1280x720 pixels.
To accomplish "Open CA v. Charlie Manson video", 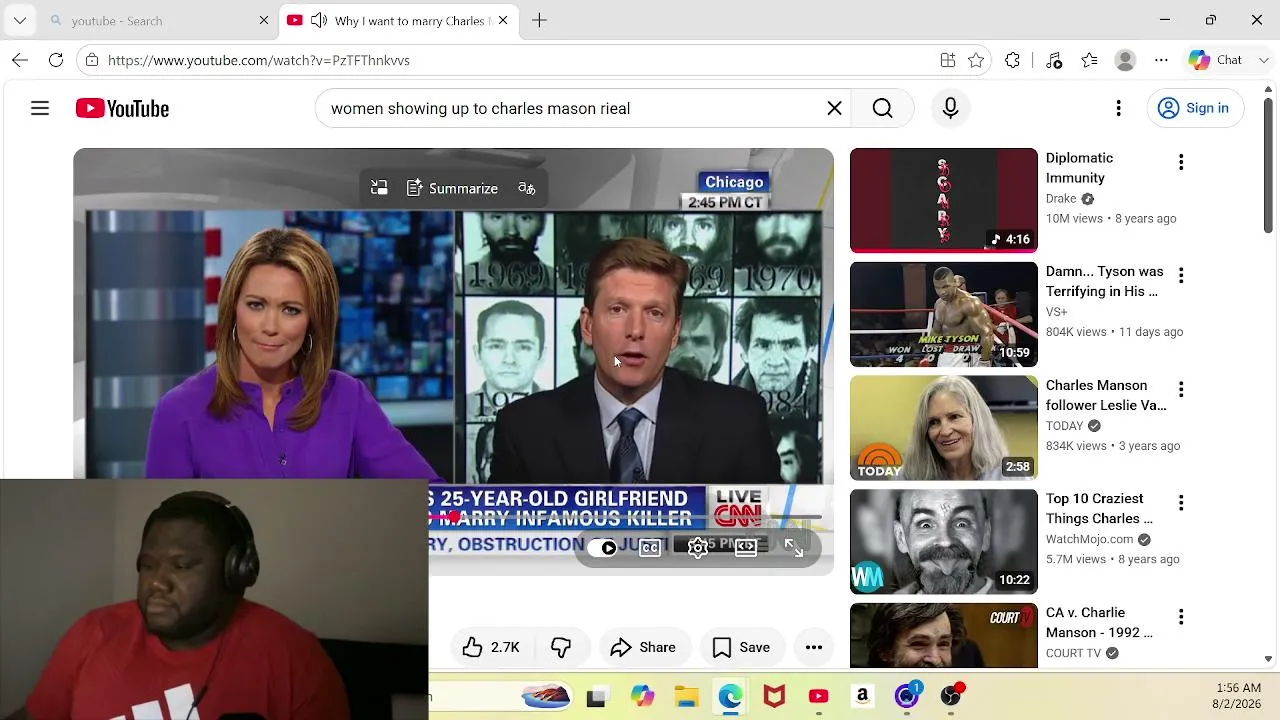I will (x=944, y=634).
